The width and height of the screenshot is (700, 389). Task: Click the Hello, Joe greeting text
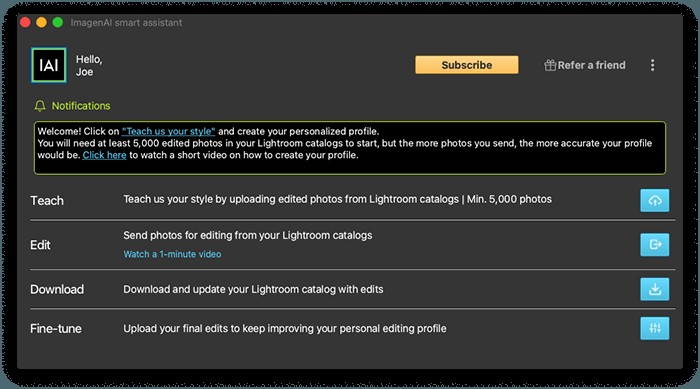(89, 66)
